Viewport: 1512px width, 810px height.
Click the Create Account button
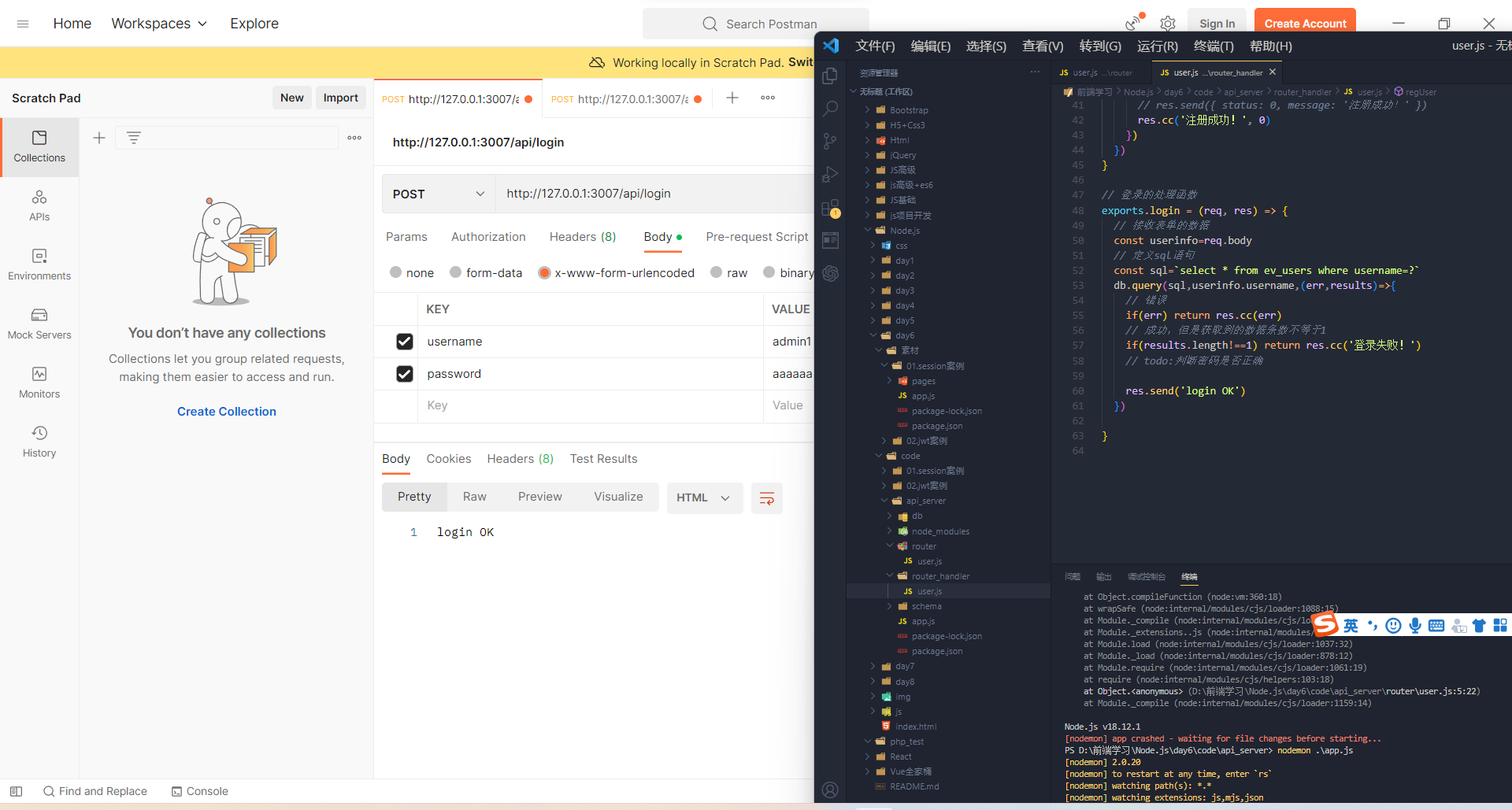[1305, 24]
